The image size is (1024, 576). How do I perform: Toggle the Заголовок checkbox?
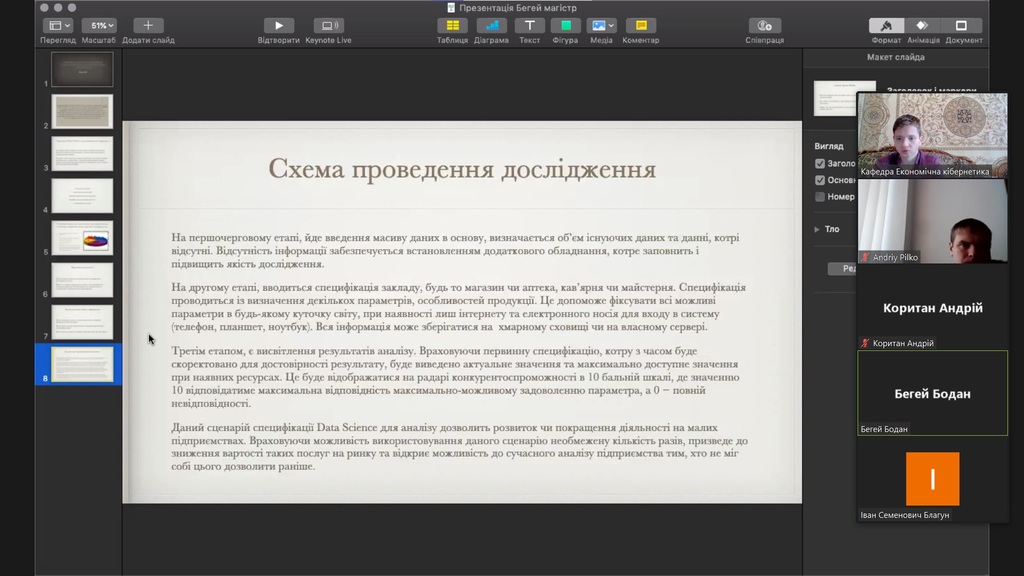(820, 164)
